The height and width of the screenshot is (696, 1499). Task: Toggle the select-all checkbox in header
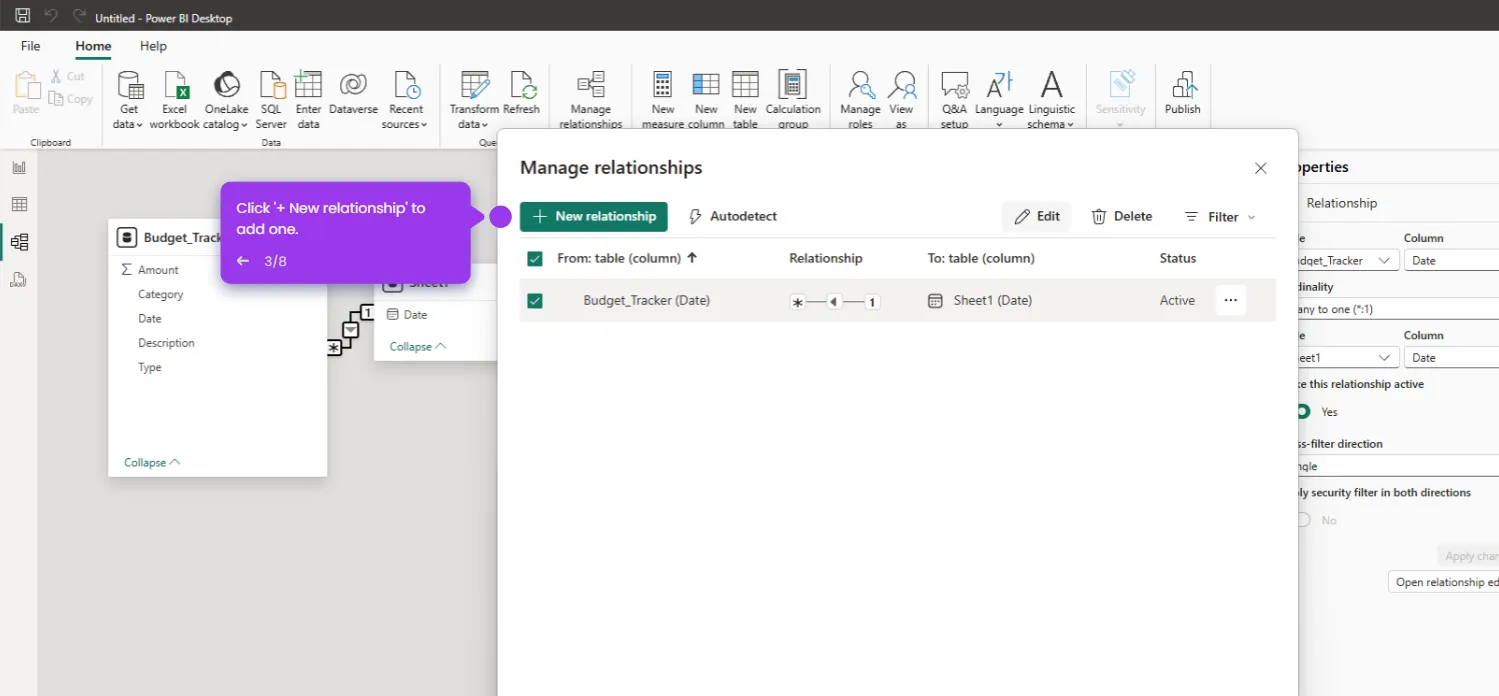tap(535, 258)
